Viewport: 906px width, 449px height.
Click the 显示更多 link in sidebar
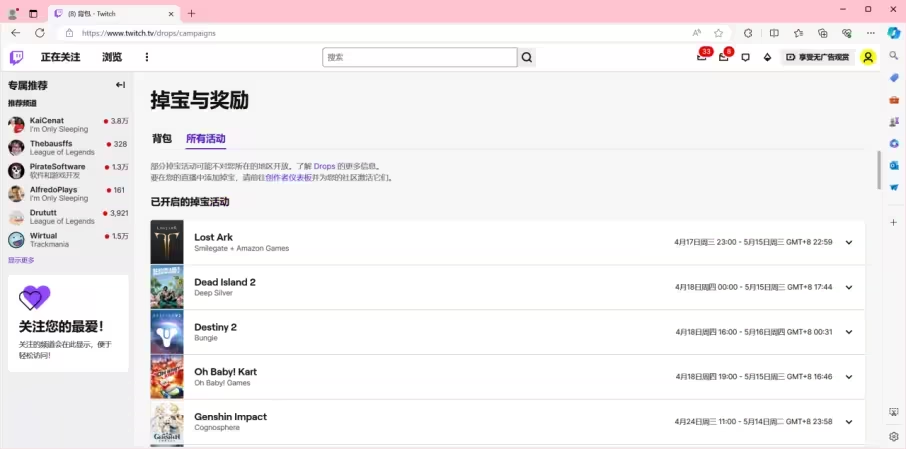pos(21,260)
